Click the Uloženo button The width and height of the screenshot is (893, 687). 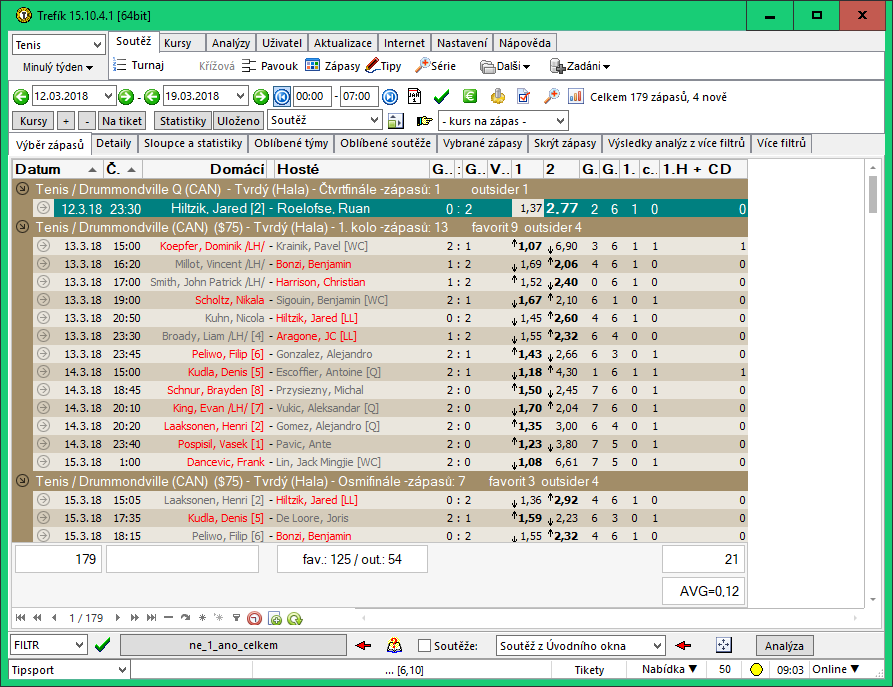238,121
